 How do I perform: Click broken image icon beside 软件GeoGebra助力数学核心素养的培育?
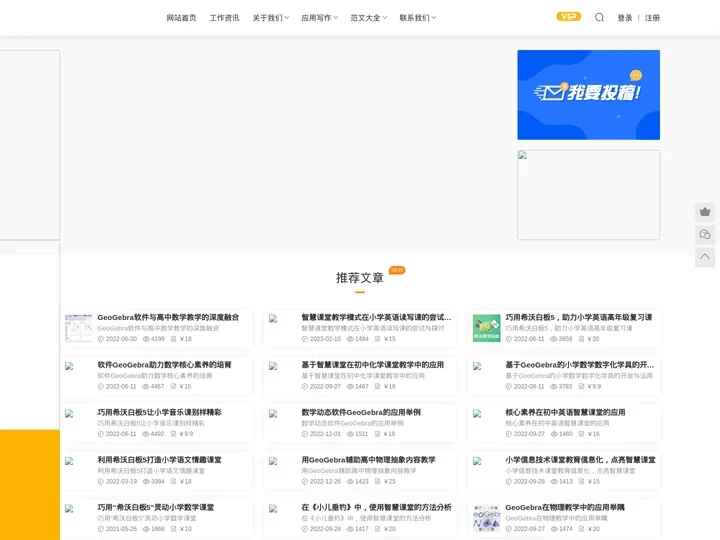click(69, 366)
